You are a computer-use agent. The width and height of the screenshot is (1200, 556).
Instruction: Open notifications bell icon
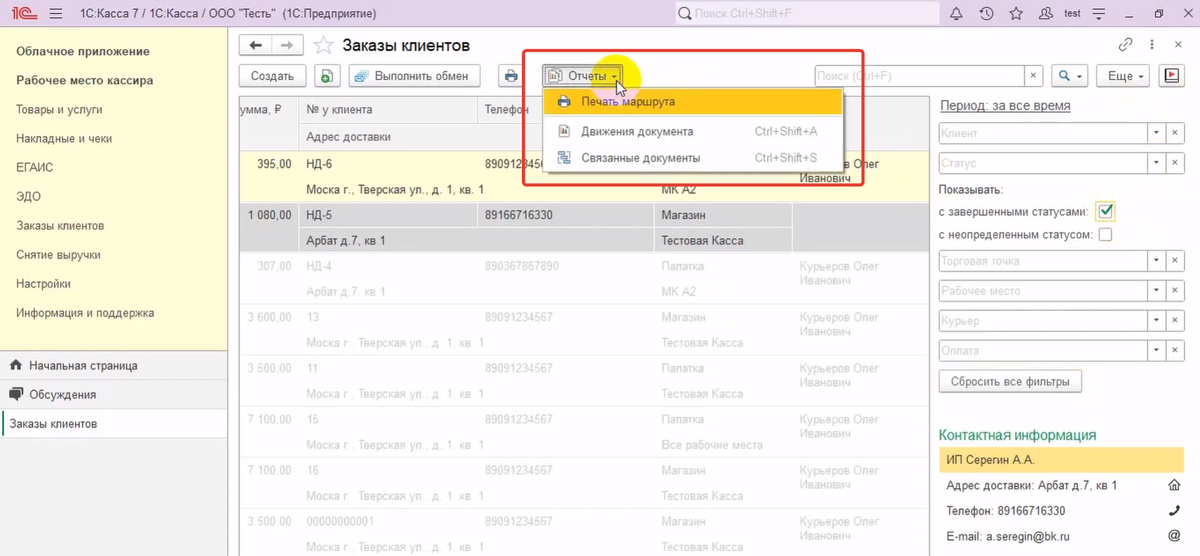(x=956, y=14)
